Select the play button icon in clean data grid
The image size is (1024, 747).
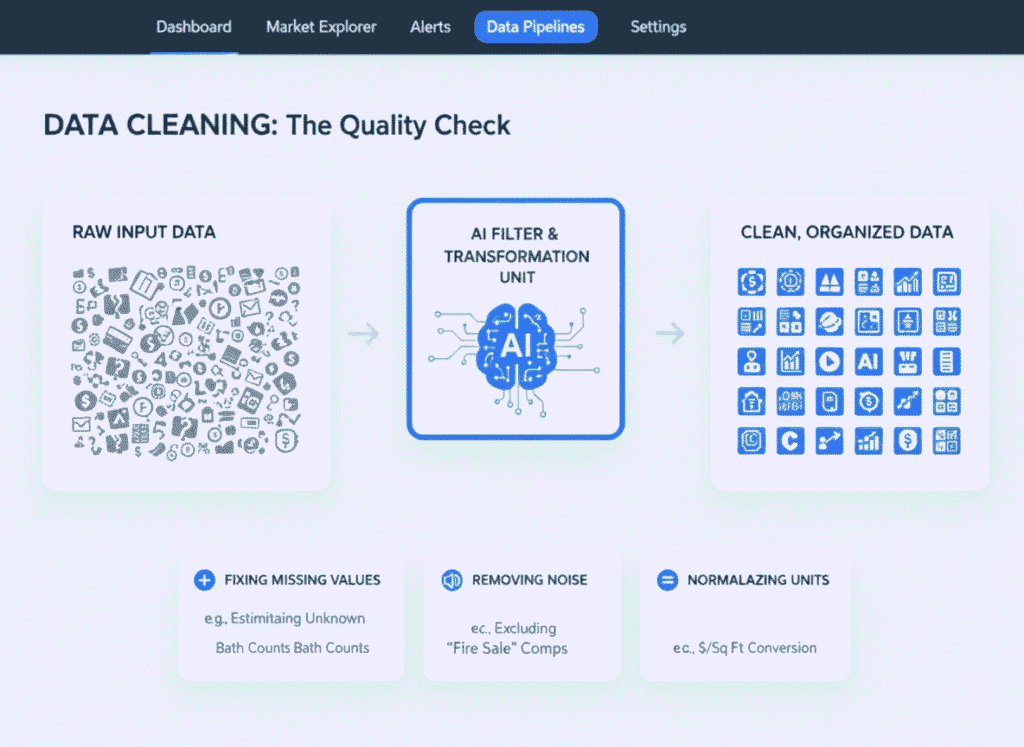829,361
